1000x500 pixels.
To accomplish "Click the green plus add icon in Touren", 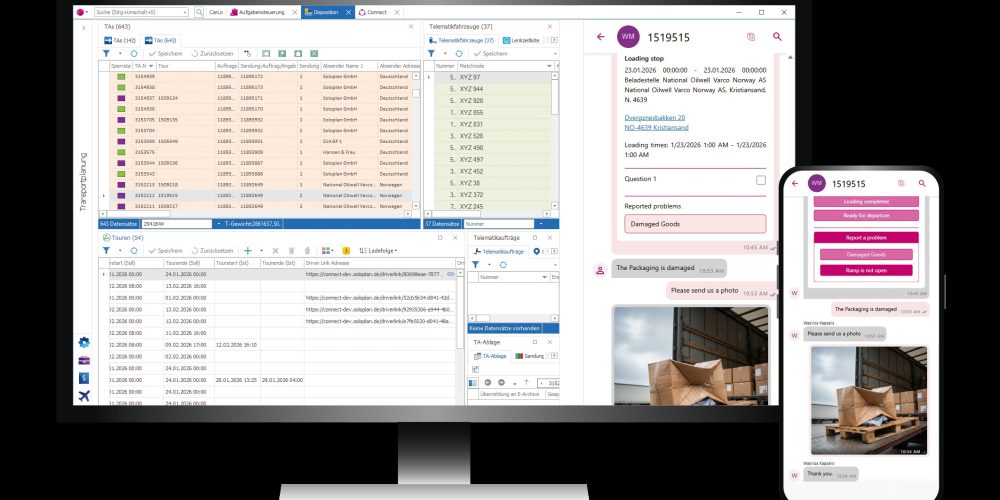I will coord(248,250).
